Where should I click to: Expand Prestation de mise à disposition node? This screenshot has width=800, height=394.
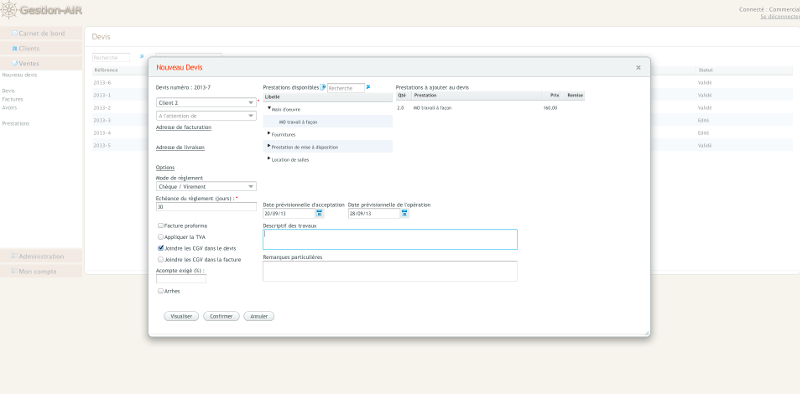pyautogui.click(x=269, y=145)
